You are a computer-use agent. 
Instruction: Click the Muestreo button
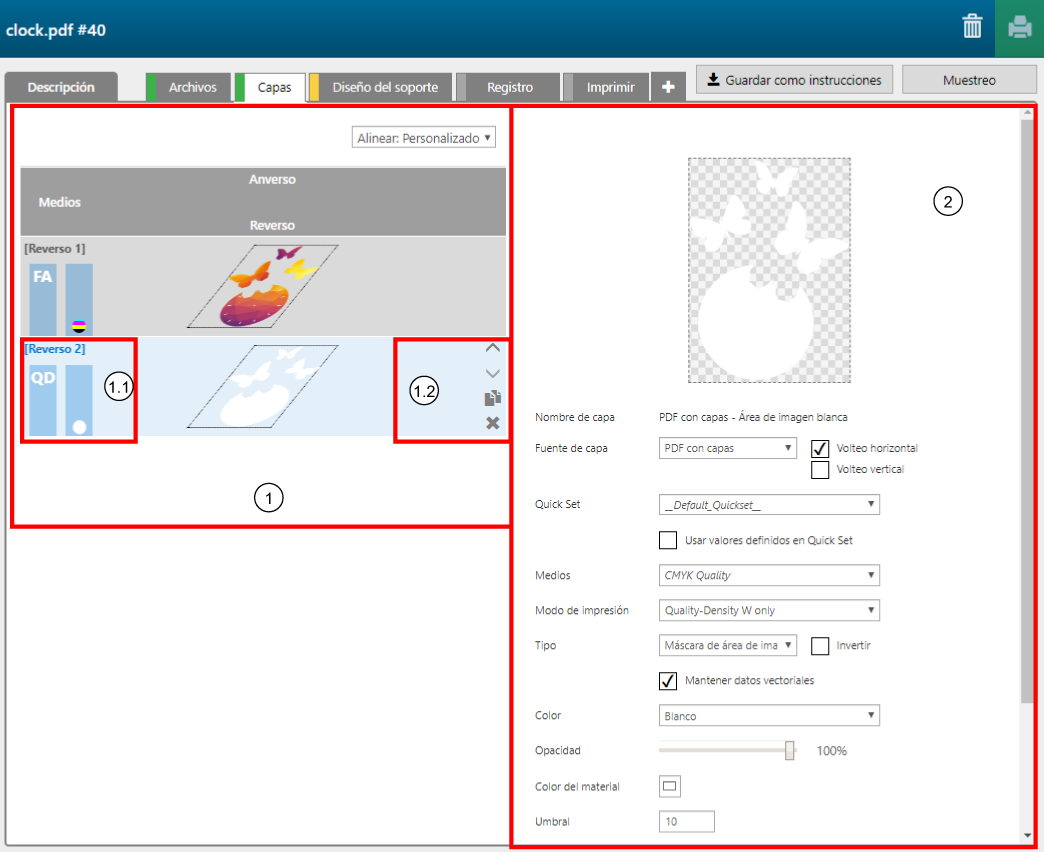pyautogui.click(x=969, y=80)
